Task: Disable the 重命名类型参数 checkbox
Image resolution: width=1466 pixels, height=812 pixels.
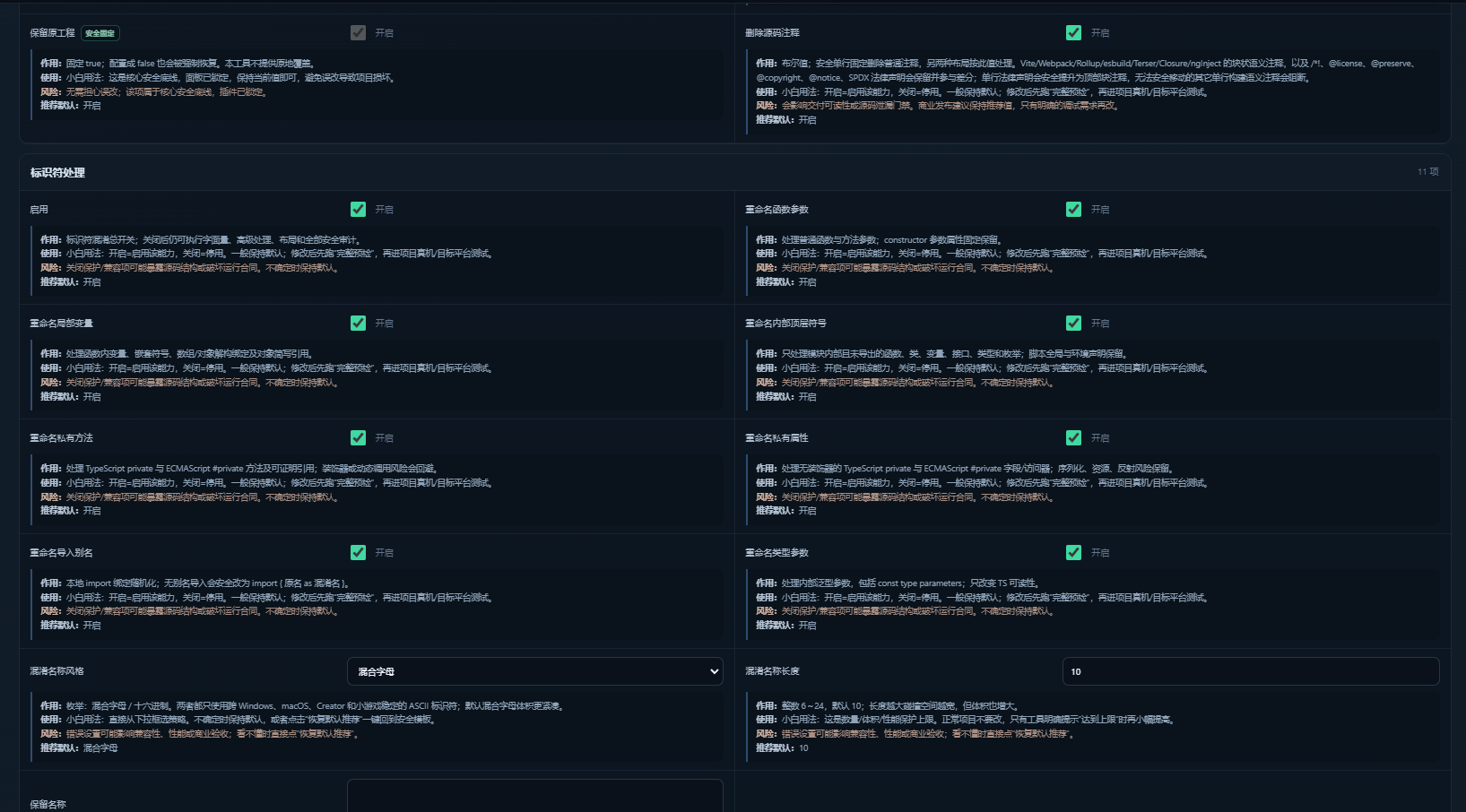Action: 1073,552
